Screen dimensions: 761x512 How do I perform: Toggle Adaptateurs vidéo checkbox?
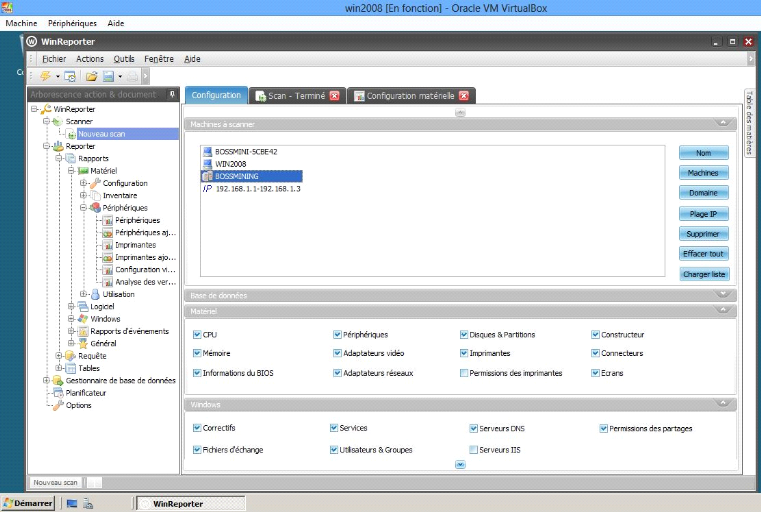[x=337, y=353]
